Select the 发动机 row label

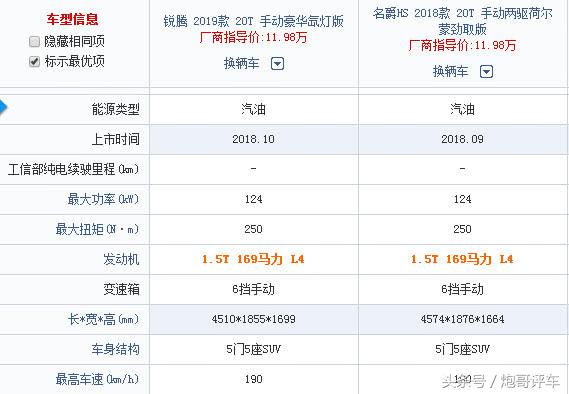(x=121, y=259)
